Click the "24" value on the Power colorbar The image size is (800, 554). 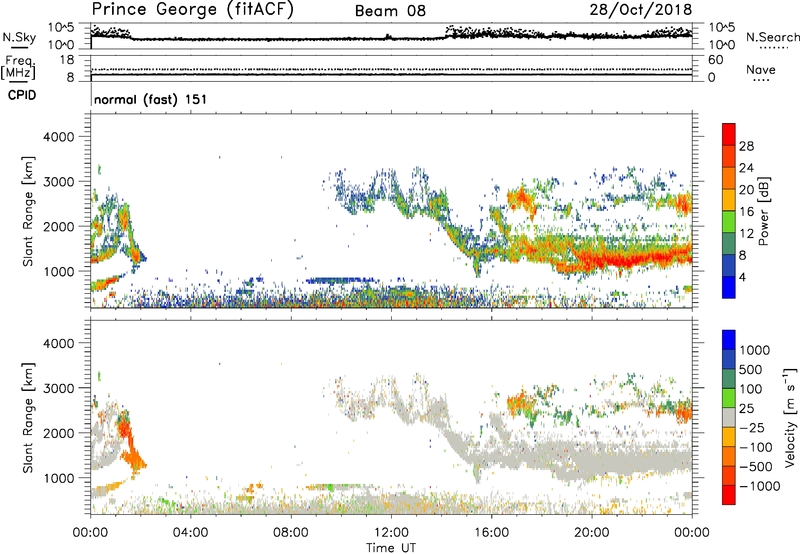(x=746, y=168)
